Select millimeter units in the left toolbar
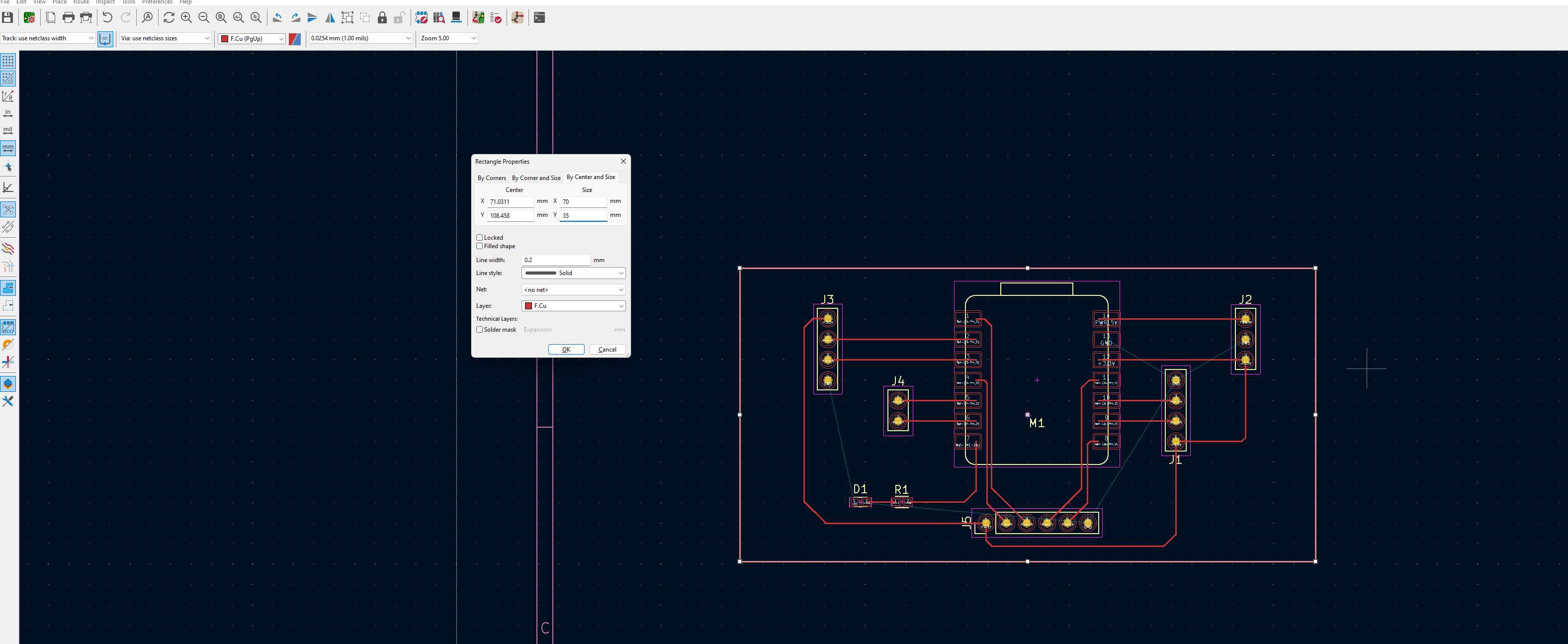Viewport: 1568px width, 644px height. pyautogui.click(x=8, y=148)
